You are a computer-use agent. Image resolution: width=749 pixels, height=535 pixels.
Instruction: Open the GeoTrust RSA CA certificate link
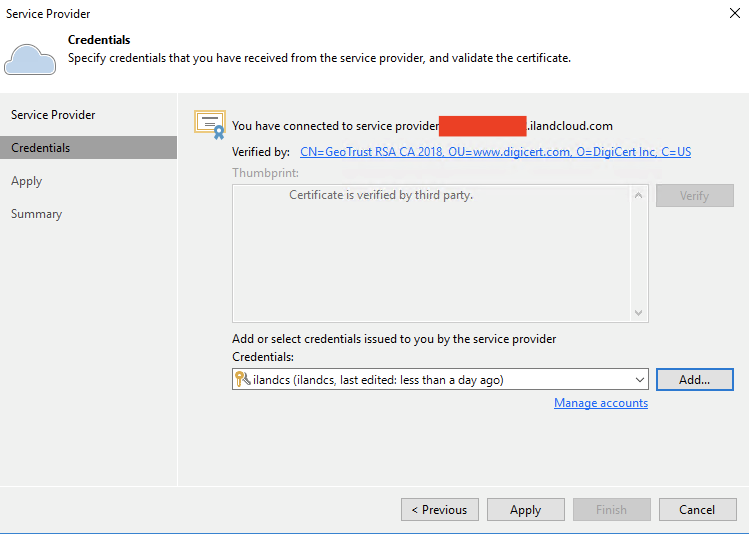(495, 152)
